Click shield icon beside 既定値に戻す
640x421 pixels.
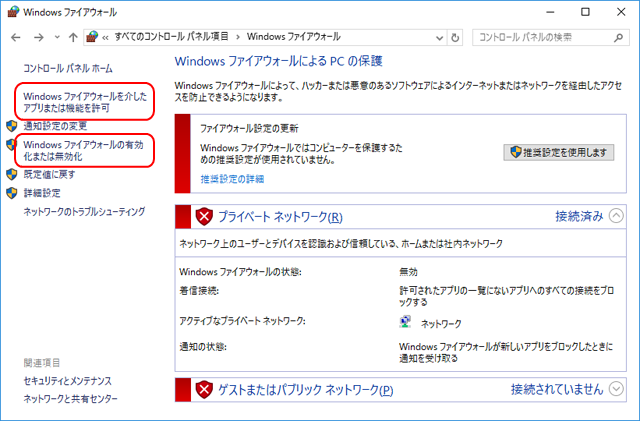tap(11, 174)
